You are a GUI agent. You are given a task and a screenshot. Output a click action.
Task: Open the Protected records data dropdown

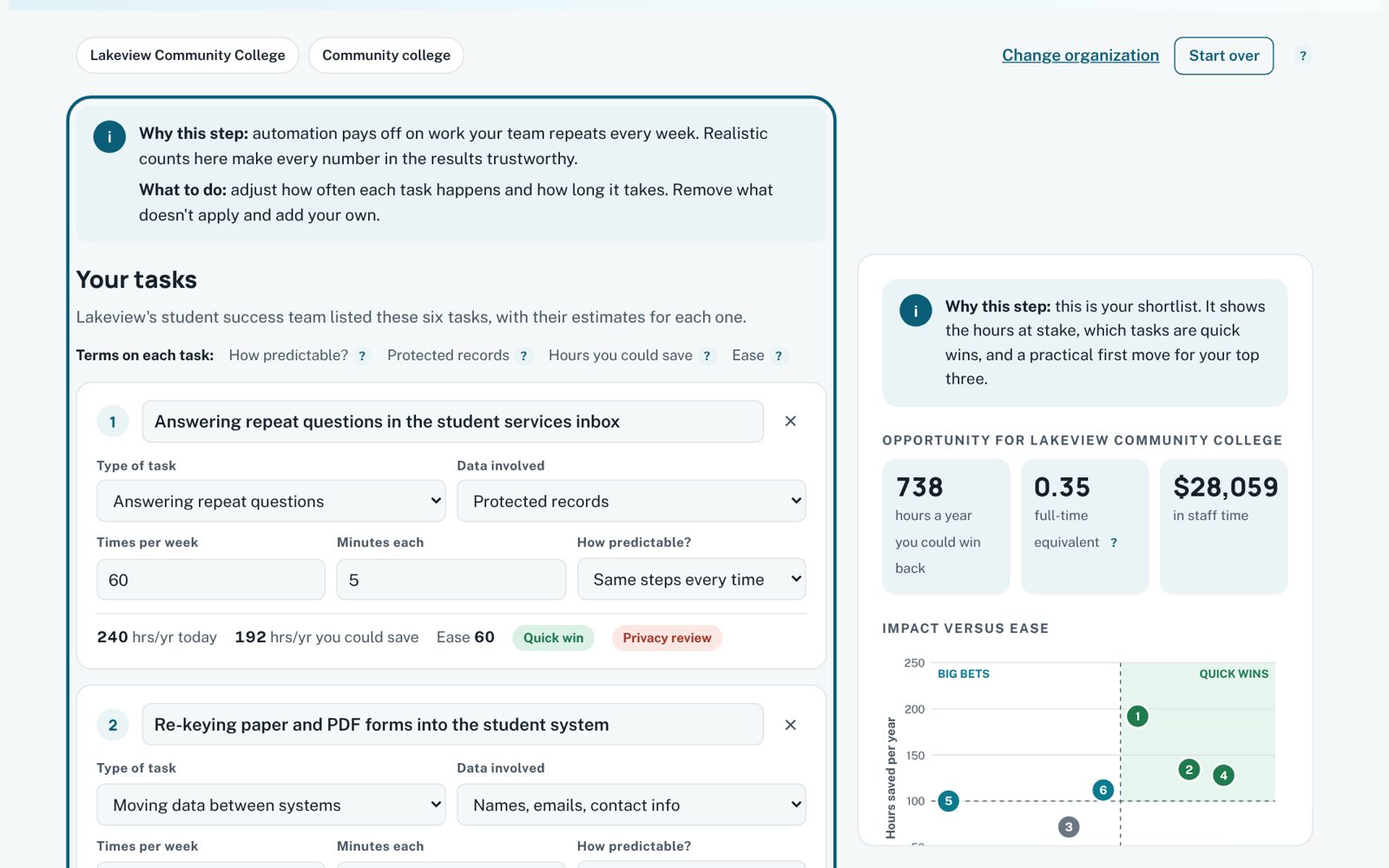[x=631, y=501]
